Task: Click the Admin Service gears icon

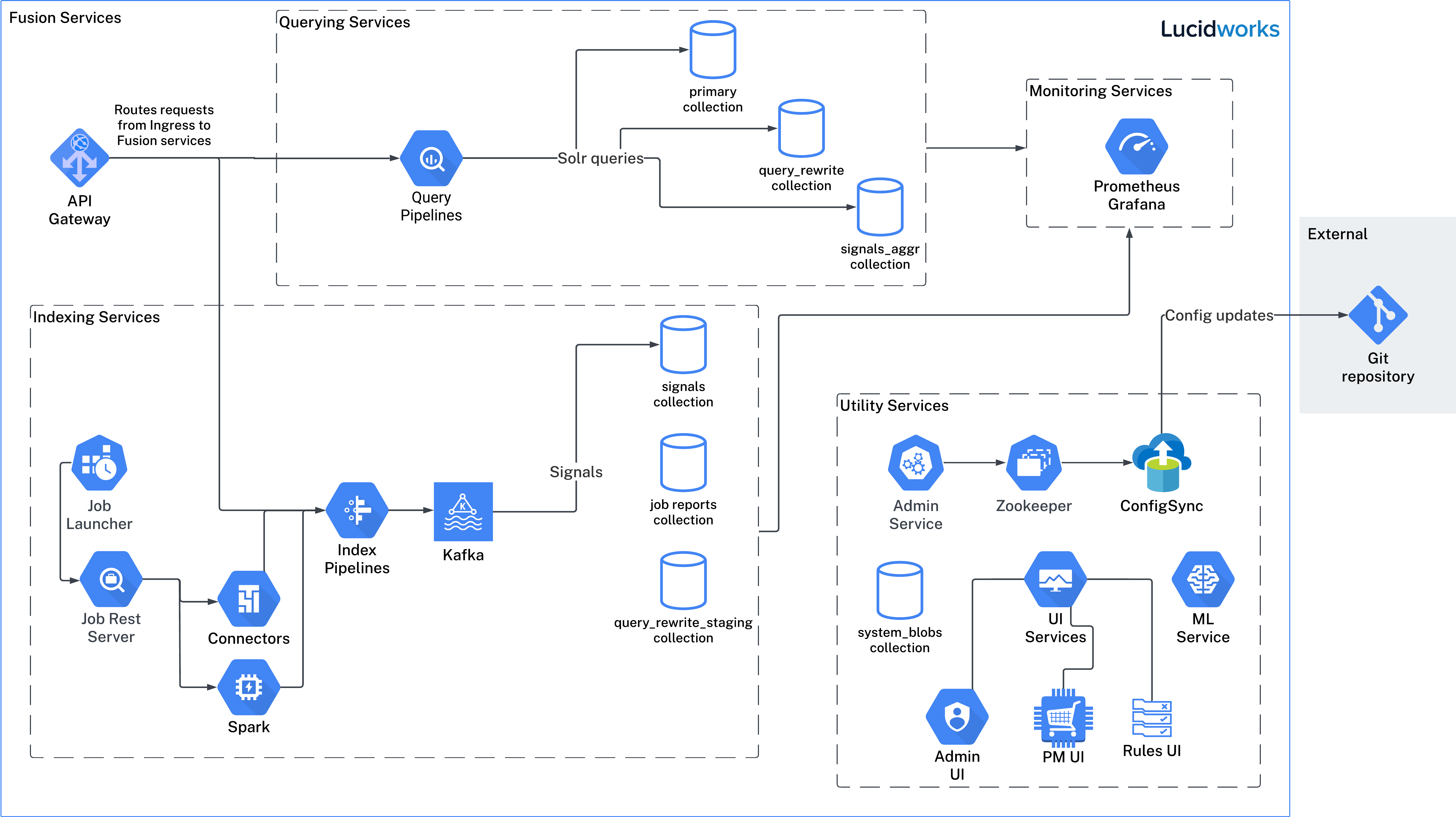Action: pyautogui.click(x=916, y=462)
